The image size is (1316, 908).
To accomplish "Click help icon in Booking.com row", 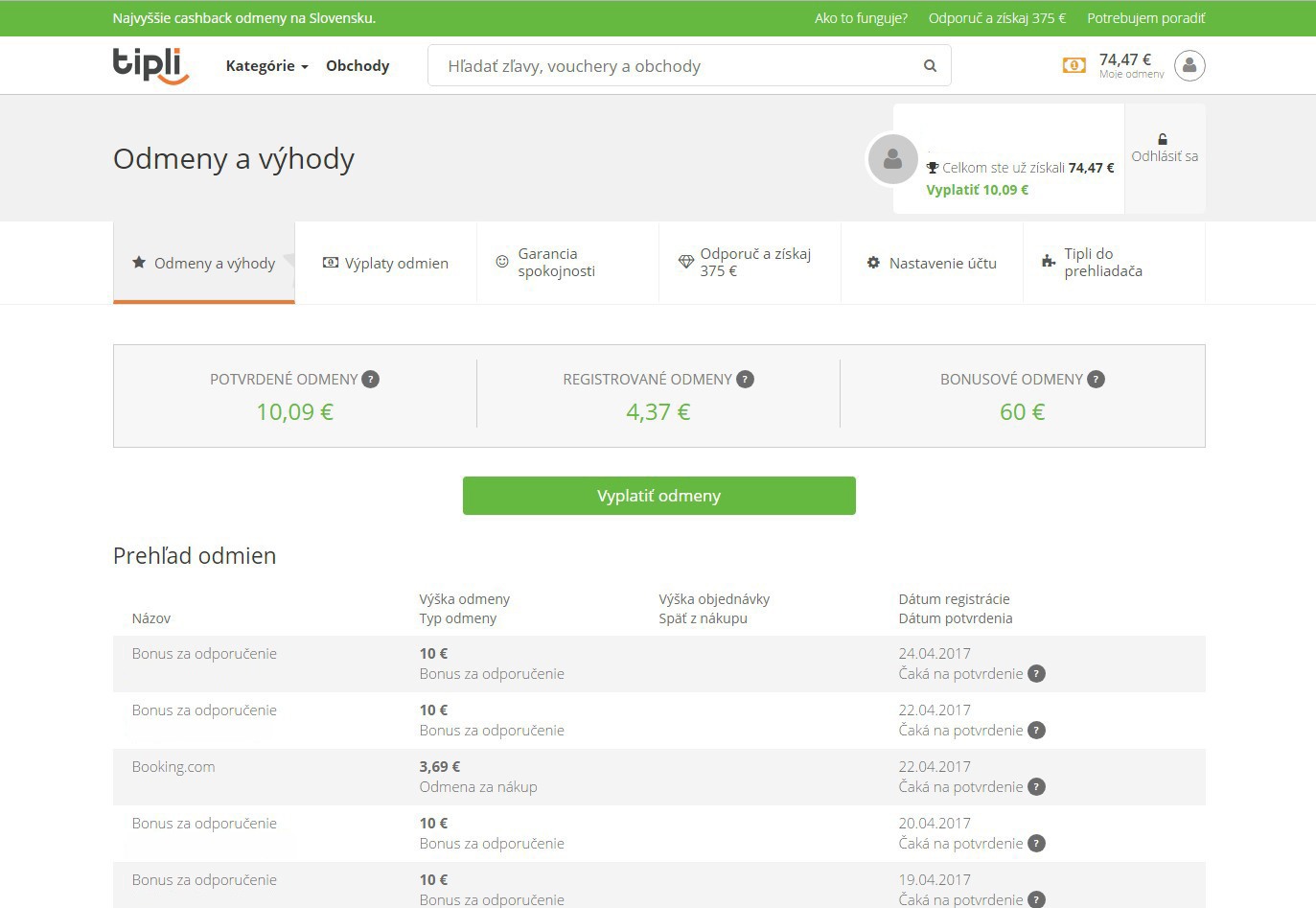I will pos(1036,787).
